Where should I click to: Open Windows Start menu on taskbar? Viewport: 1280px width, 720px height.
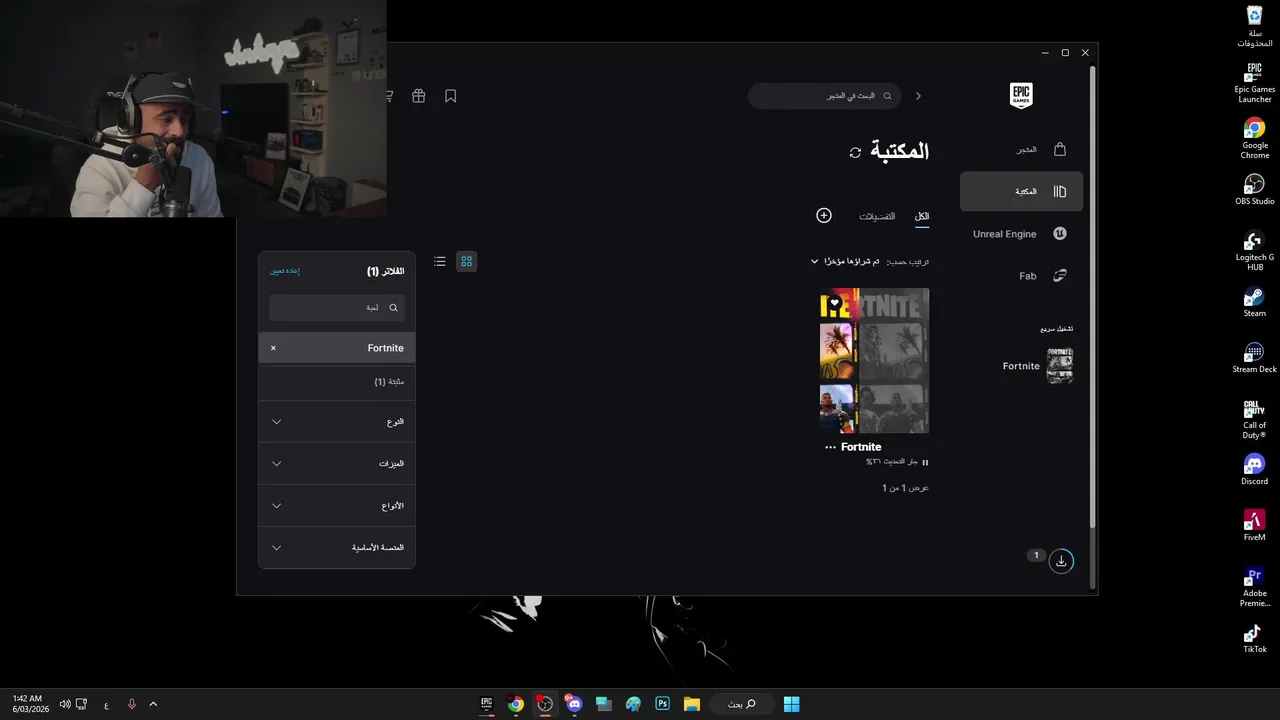791,704
